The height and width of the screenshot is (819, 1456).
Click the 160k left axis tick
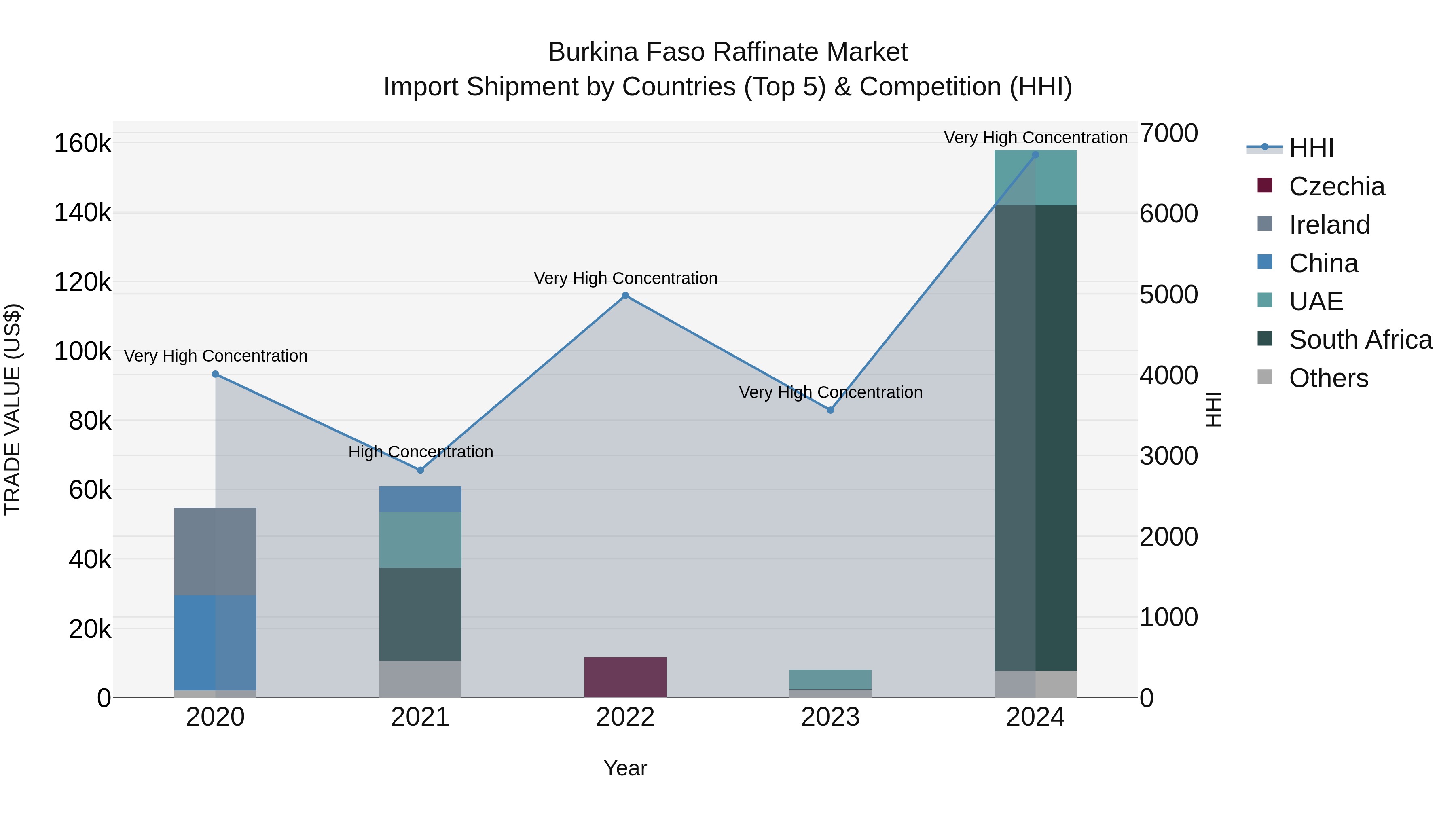pyautogui.click(x=83, y=144)
